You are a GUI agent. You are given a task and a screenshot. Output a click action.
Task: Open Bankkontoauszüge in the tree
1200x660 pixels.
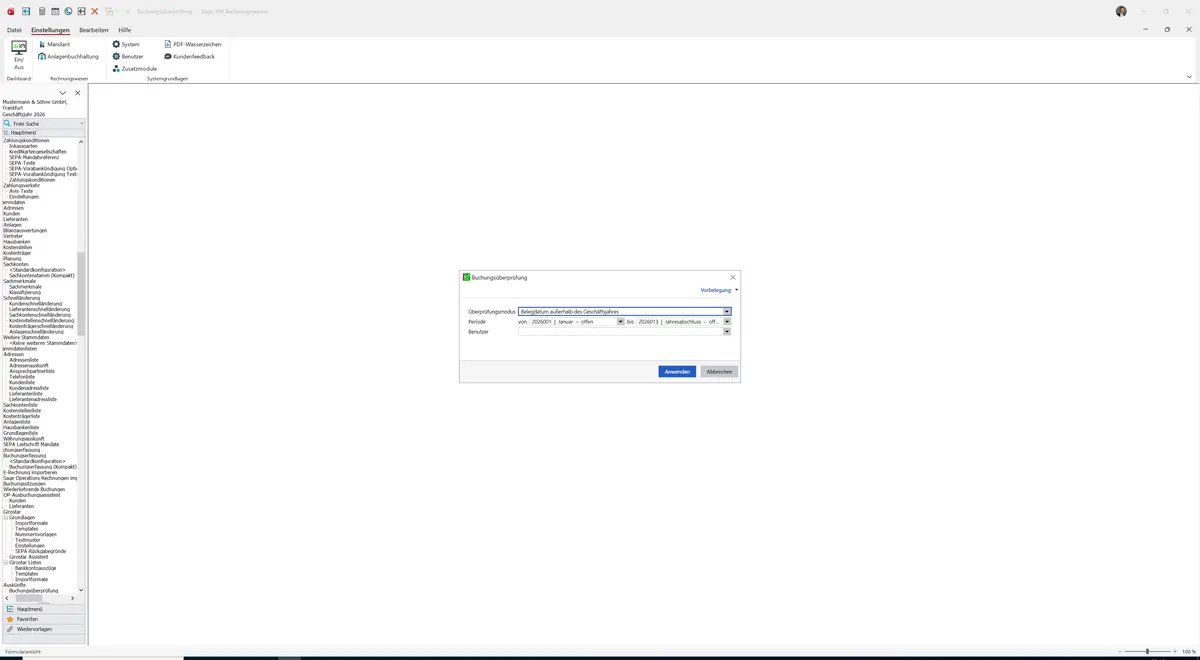coord(34,568)
